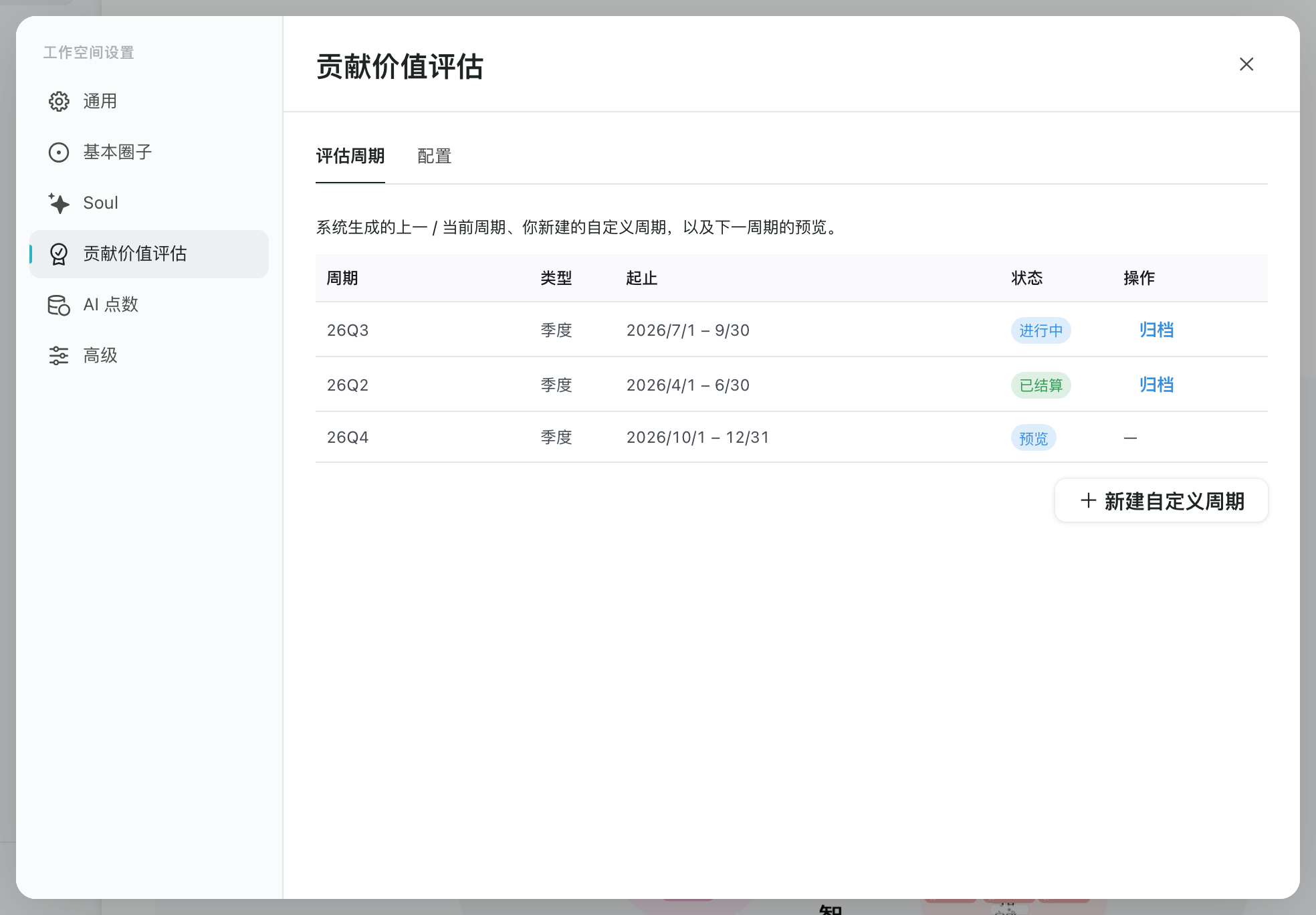Click the coins icon beside AI 点数
Viewport: 1316px width, 915px height.
click(x=59, y=305)
